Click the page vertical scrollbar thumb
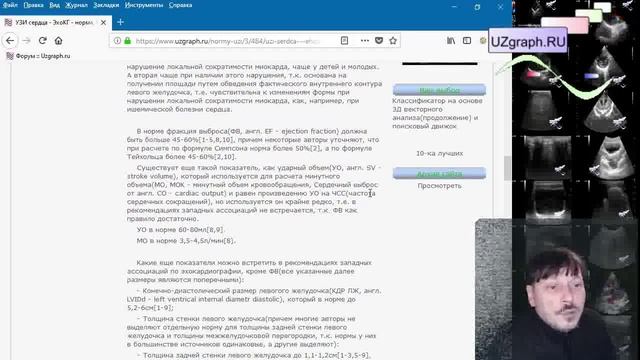 pyautogui.click(x=507, y=168)
